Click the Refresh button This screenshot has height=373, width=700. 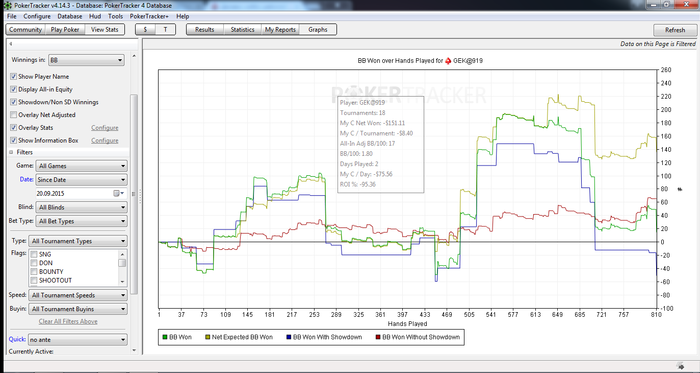pyautogui.click(x=675, y=30)
